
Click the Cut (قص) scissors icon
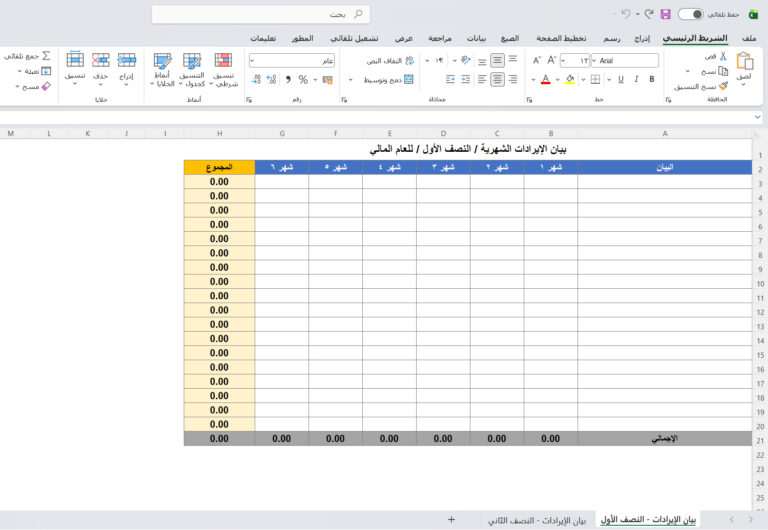[723, 57]
